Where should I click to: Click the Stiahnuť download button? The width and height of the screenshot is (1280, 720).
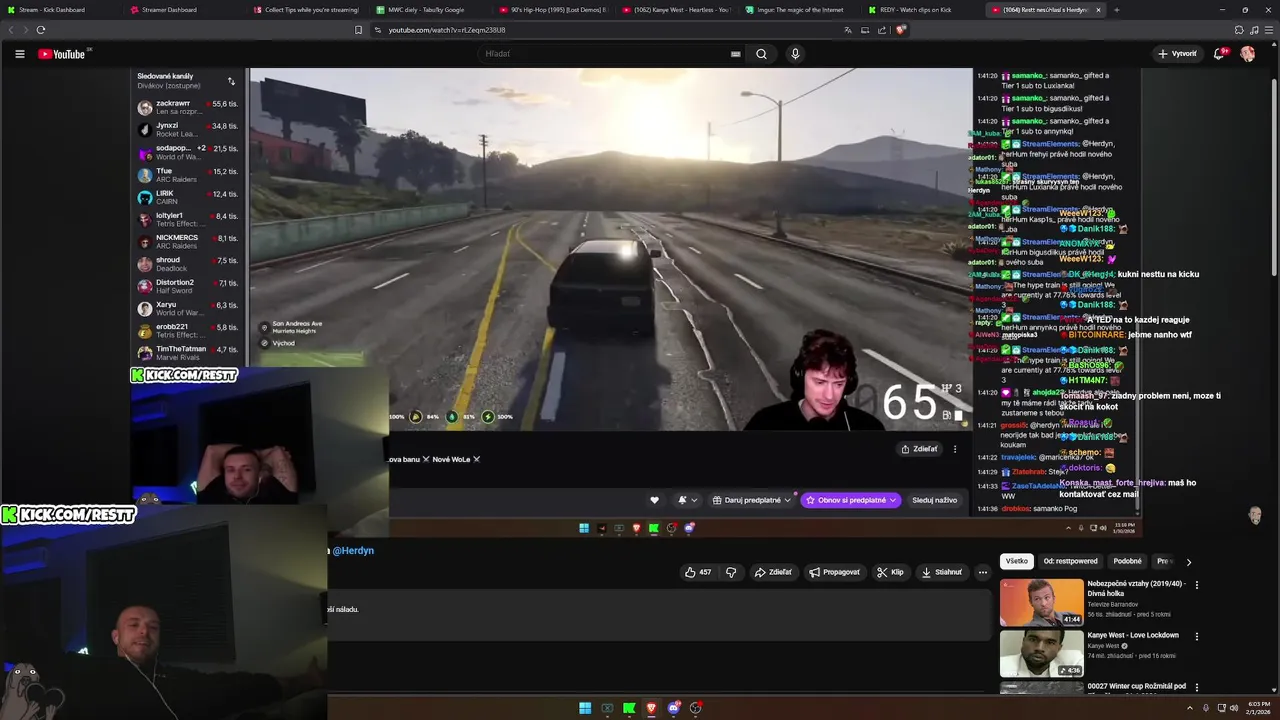click(x=942, y=572)
